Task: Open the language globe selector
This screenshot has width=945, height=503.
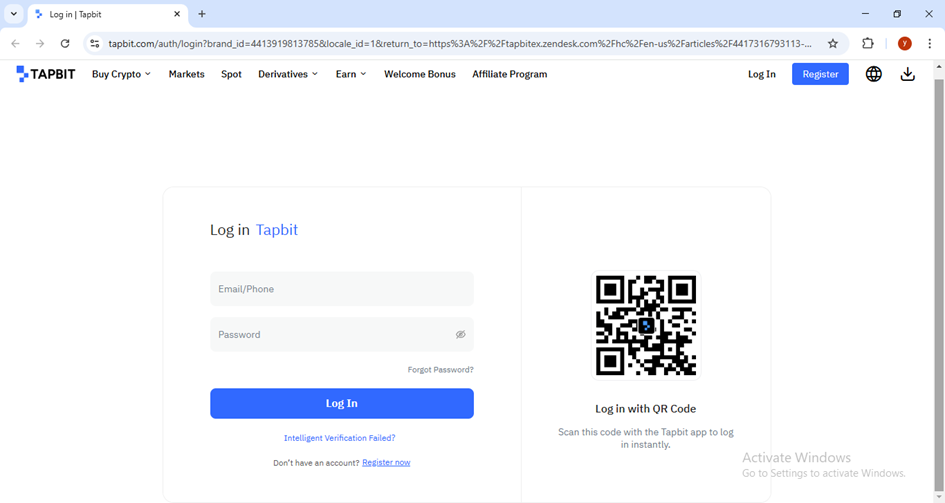Action: click(x=873, y=74)
